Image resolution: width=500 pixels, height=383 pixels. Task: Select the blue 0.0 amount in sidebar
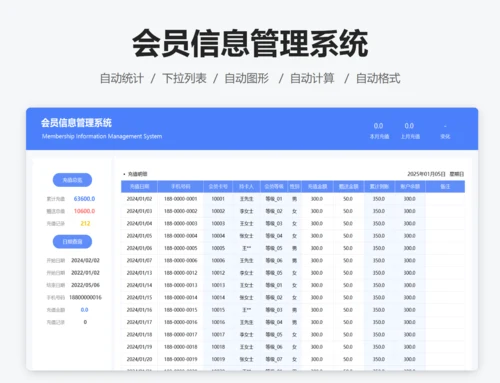84,310
